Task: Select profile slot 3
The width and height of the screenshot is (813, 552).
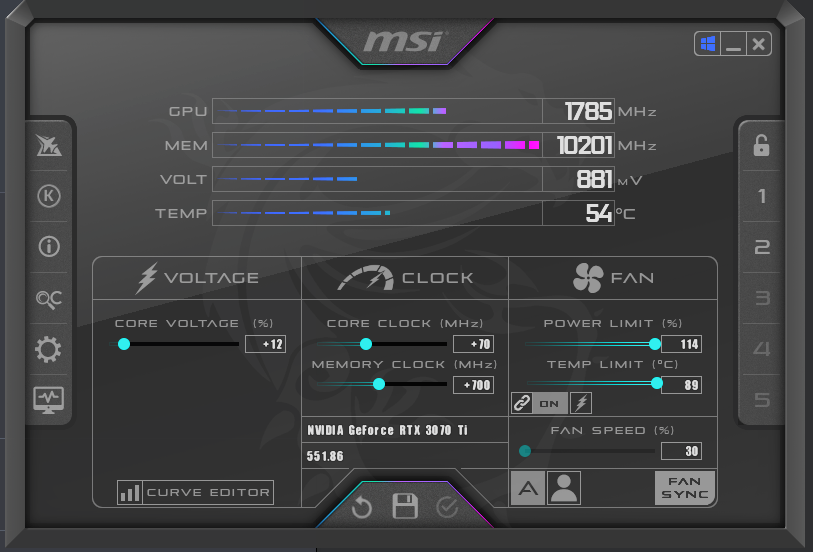Action: 761,298
